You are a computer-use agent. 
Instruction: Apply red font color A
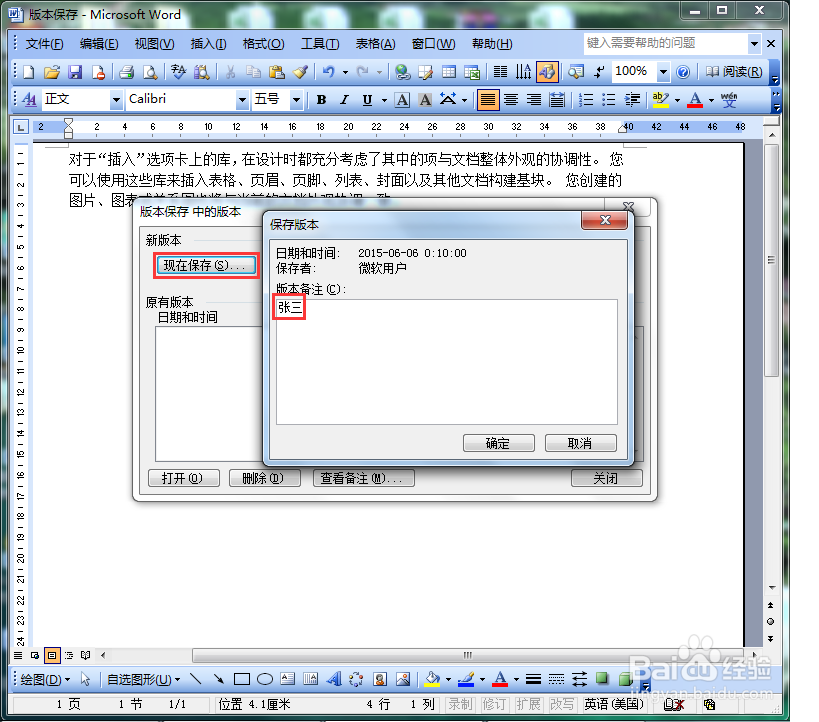pyautogui.click(x=695, y=100)
